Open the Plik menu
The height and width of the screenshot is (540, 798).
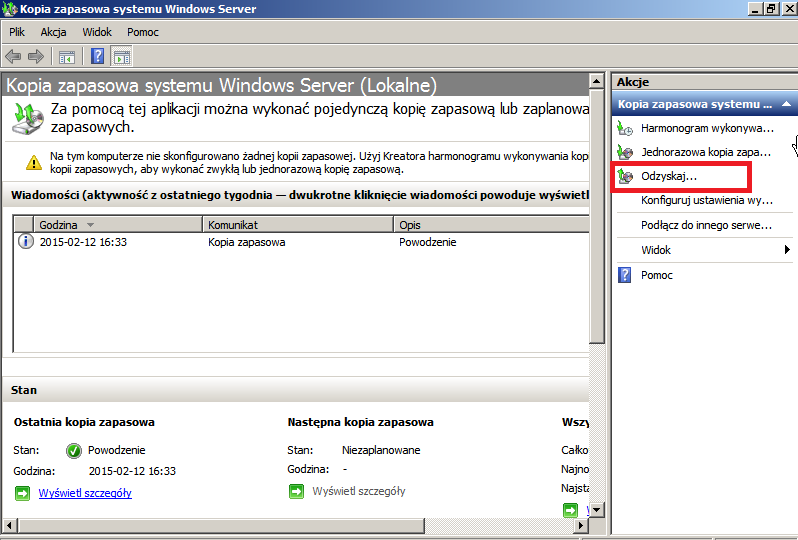[17, 32]
